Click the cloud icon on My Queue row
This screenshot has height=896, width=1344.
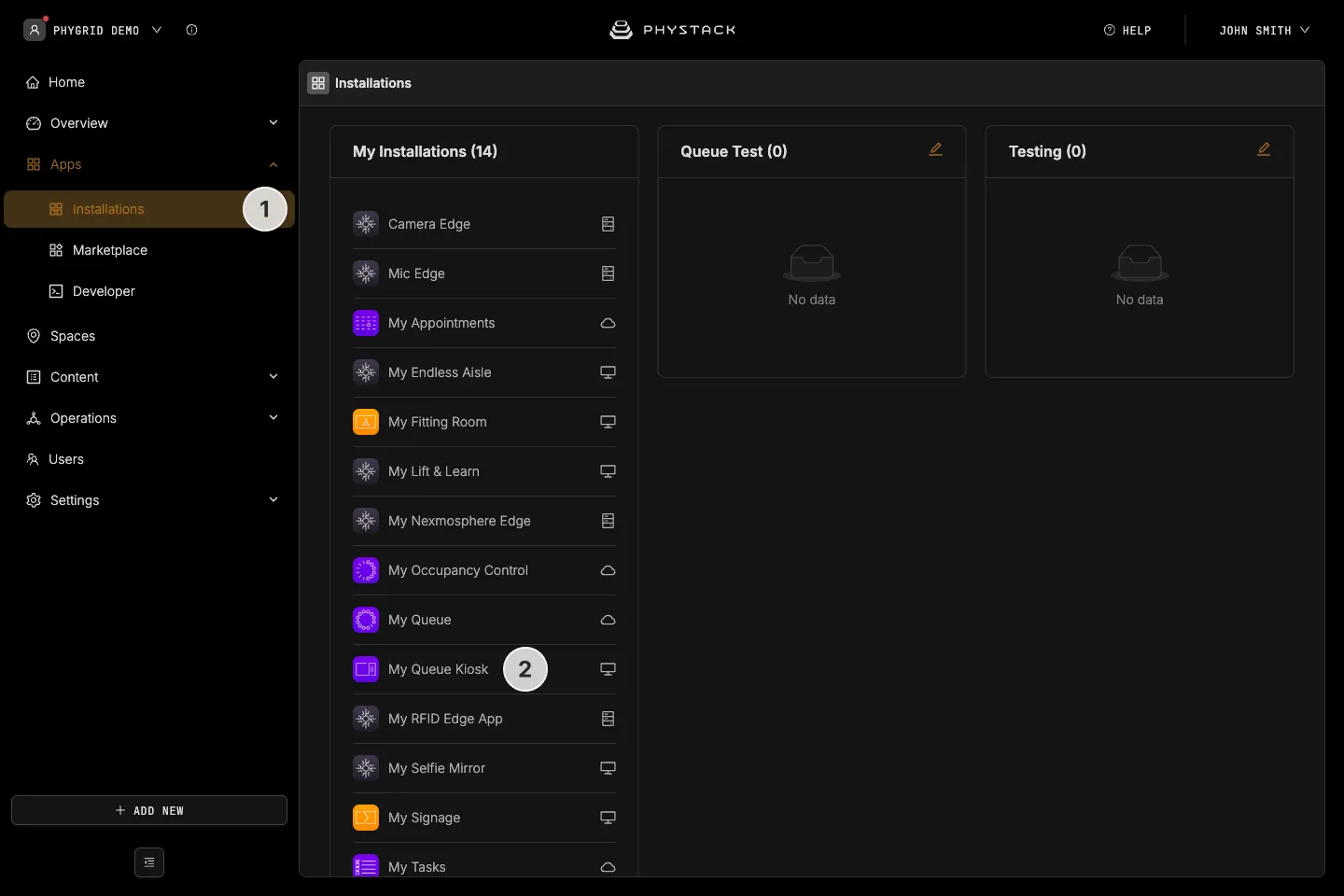pyautogui.click(x=608, y=620)
